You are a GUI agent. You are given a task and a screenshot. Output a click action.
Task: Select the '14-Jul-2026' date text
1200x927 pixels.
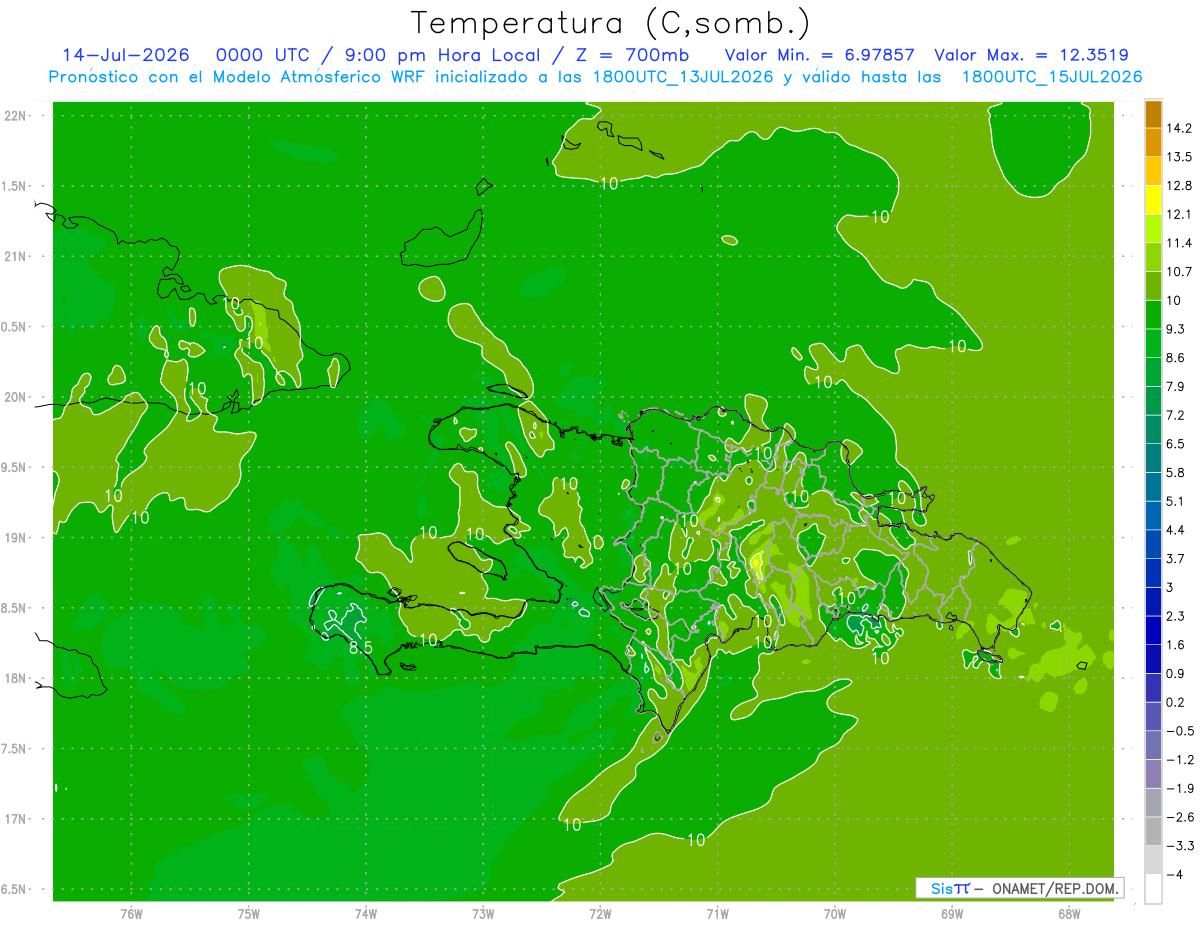[x=125, y=55]
